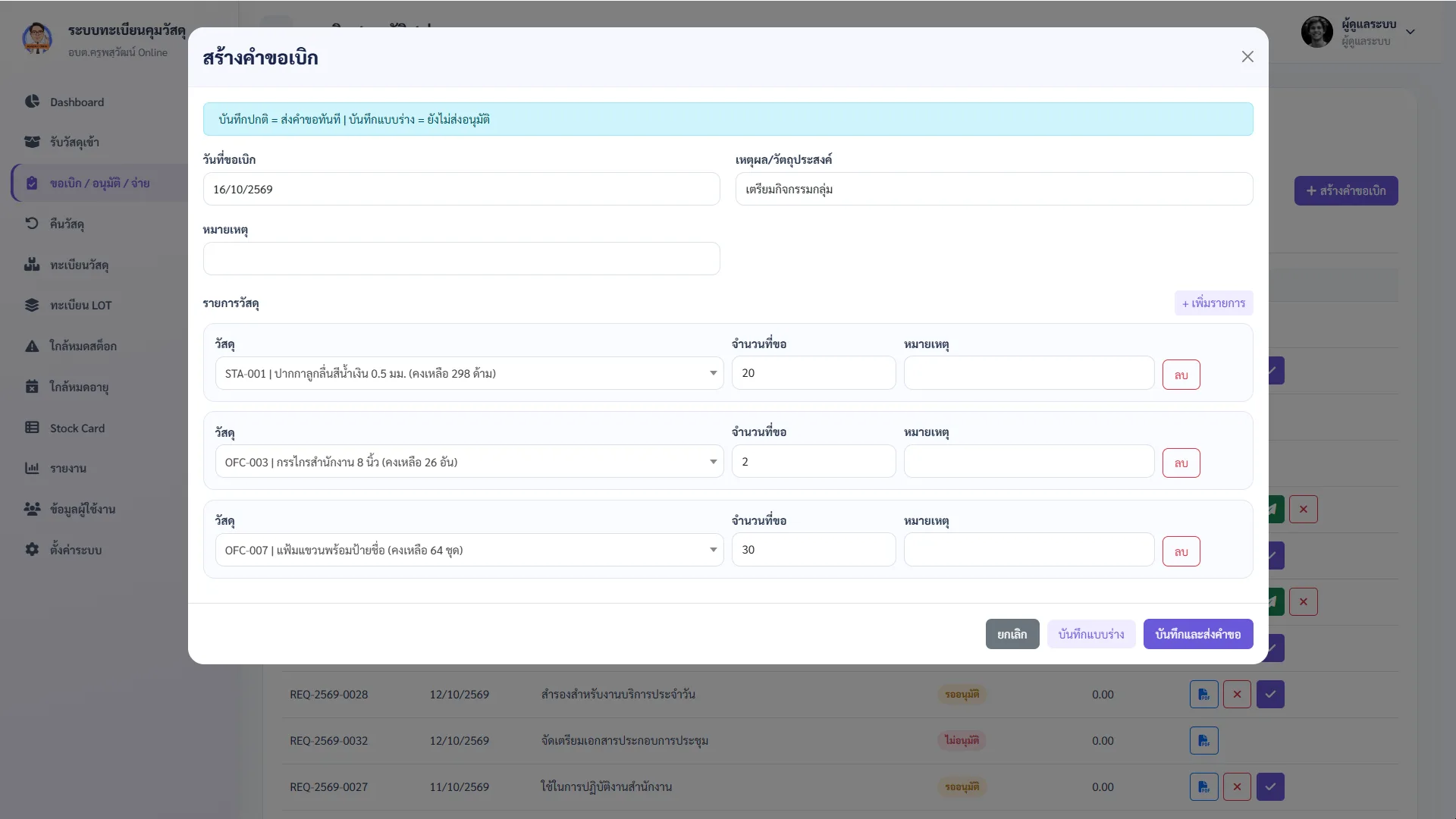
Task: Click the ตั้งค่าระบบ gear icon
Action: pos(32,549)
